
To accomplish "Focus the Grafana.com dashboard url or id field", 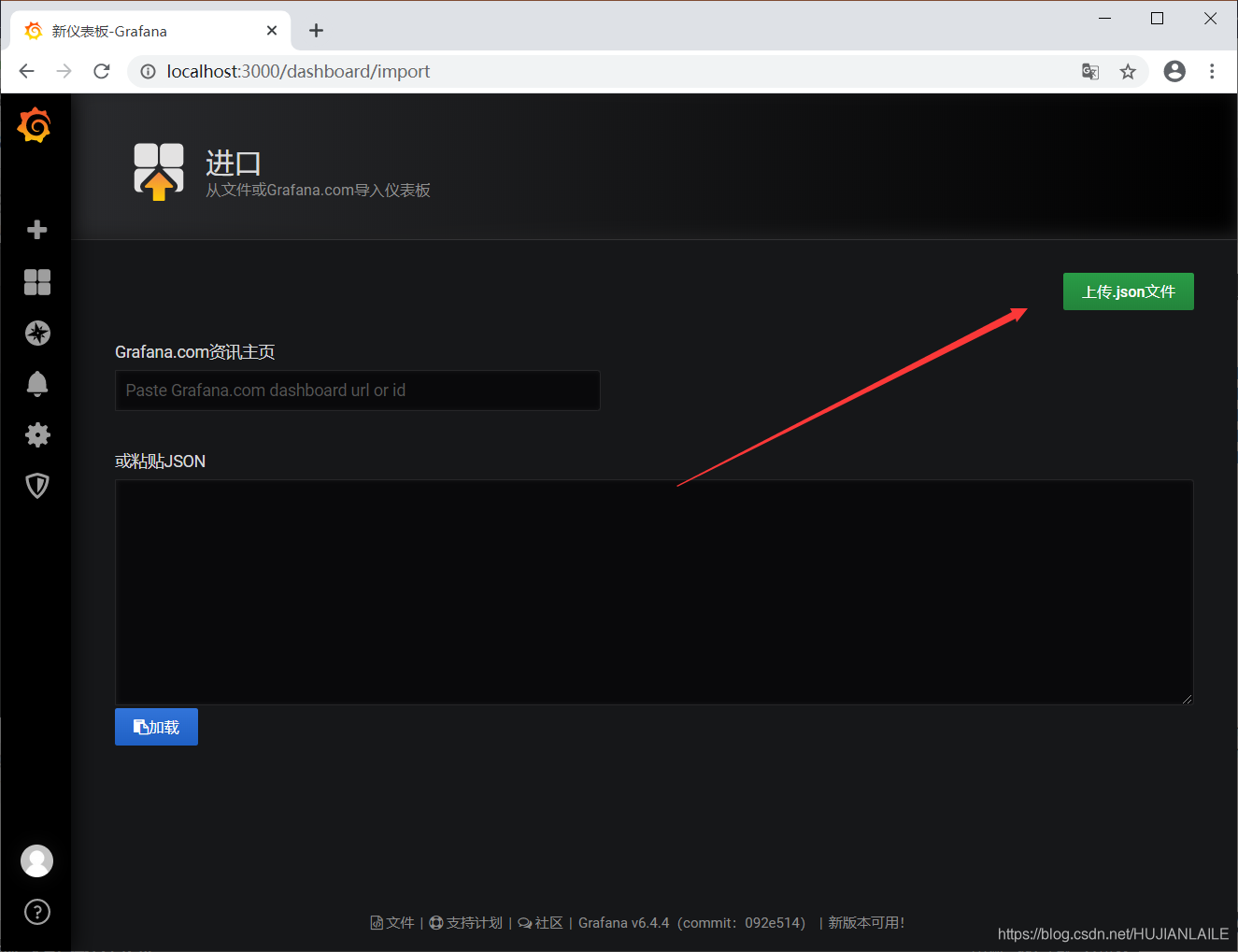I will pyautogui.click(x=357, y=391).
